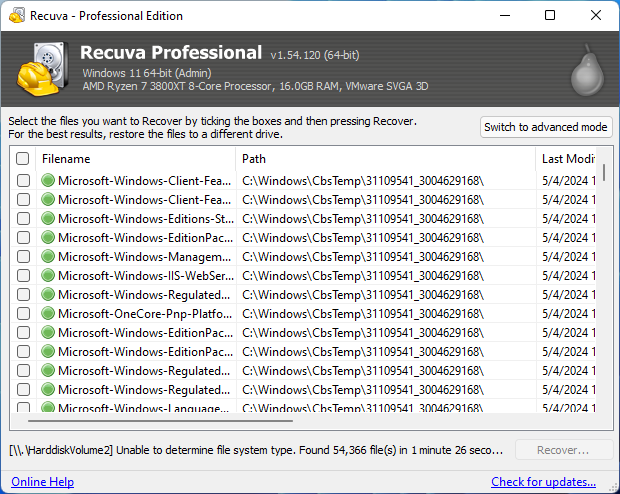Click 'Recuva - Professional Edition' window title
Viewport: 620px width, 494px height.
(106, 16)
